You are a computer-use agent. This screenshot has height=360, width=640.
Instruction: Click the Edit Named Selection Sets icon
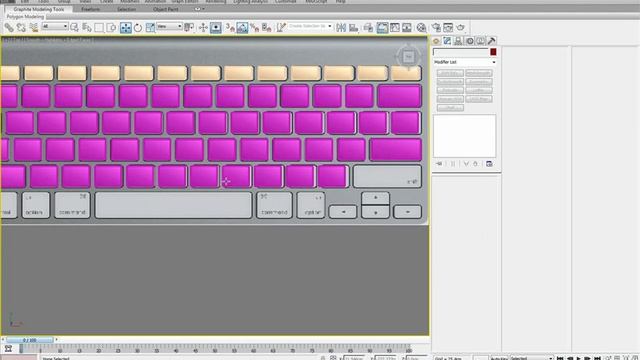click(x=281, y=28)
